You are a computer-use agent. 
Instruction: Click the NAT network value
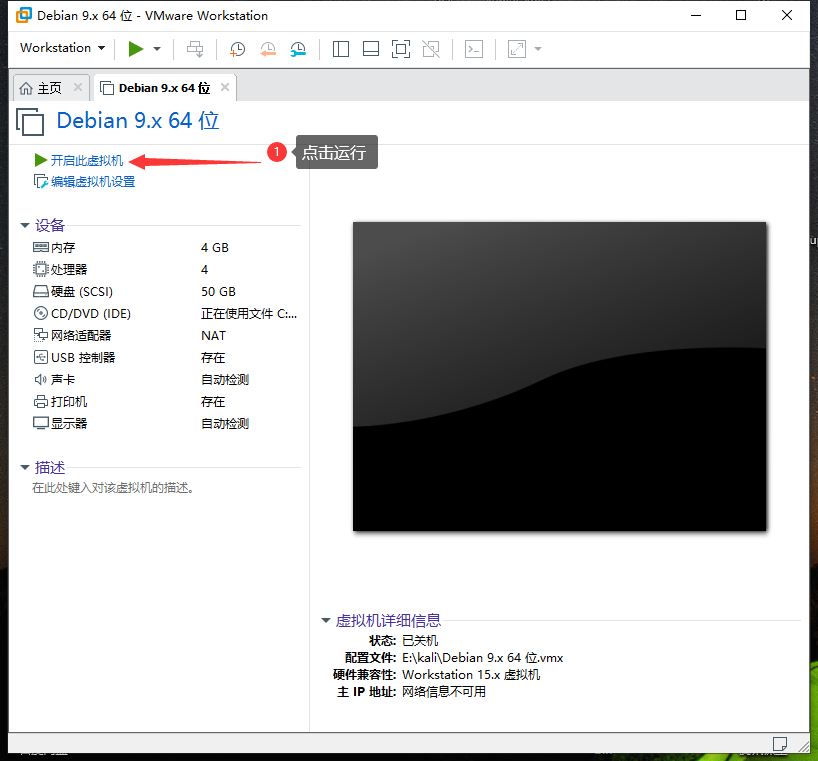pos(213,336)
